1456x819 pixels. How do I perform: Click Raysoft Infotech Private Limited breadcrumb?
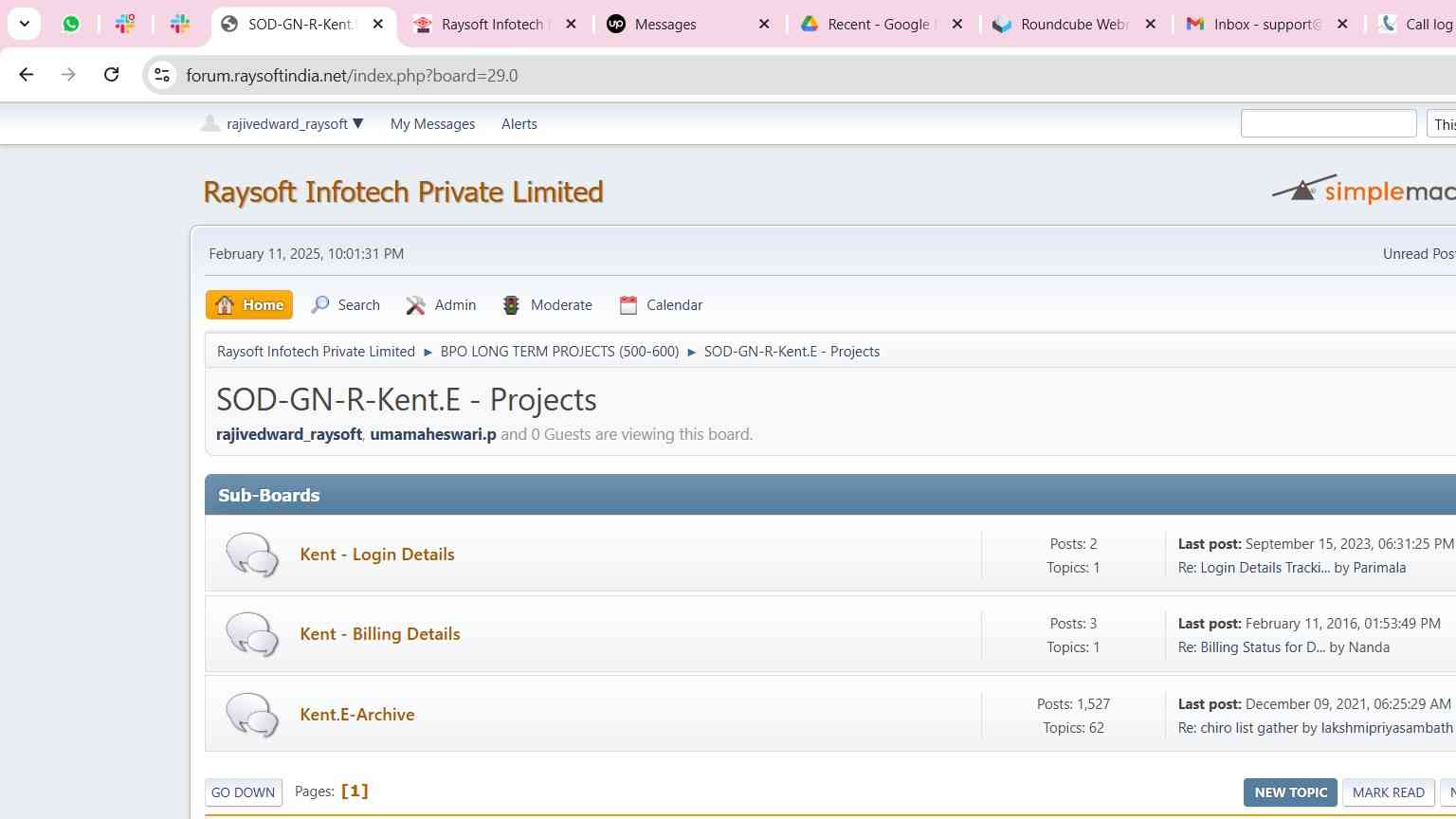click(x=316, y=352)
